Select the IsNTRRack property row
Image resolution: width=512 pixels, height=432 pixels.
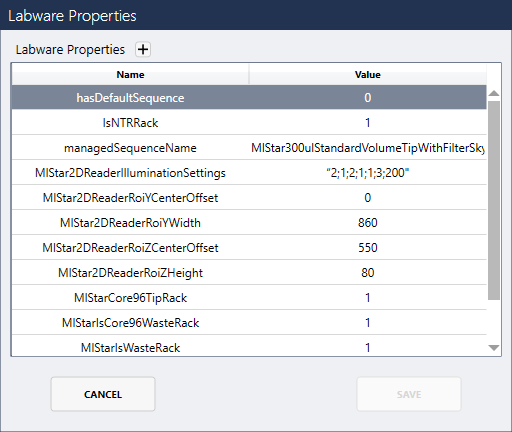click(x=249, y=123)
